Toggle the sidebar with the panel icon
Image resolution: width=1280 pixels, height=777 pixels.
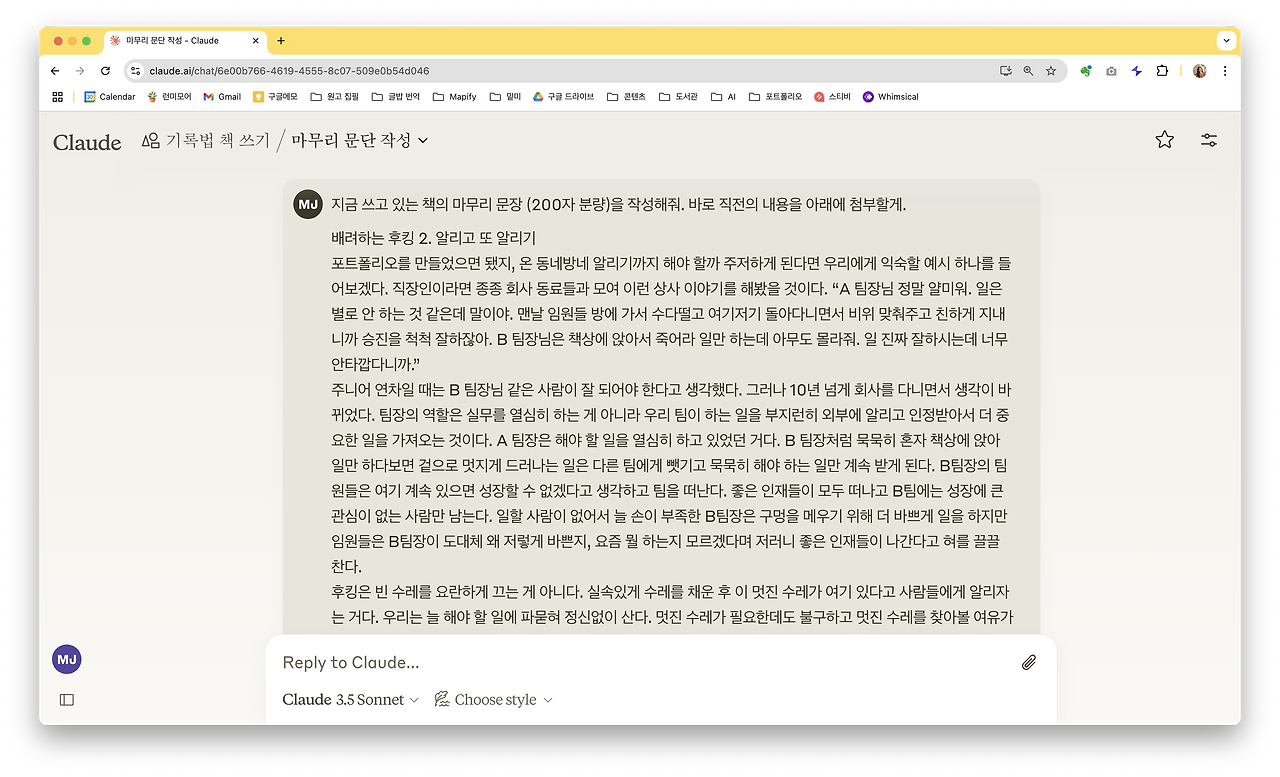coord(66,699)
